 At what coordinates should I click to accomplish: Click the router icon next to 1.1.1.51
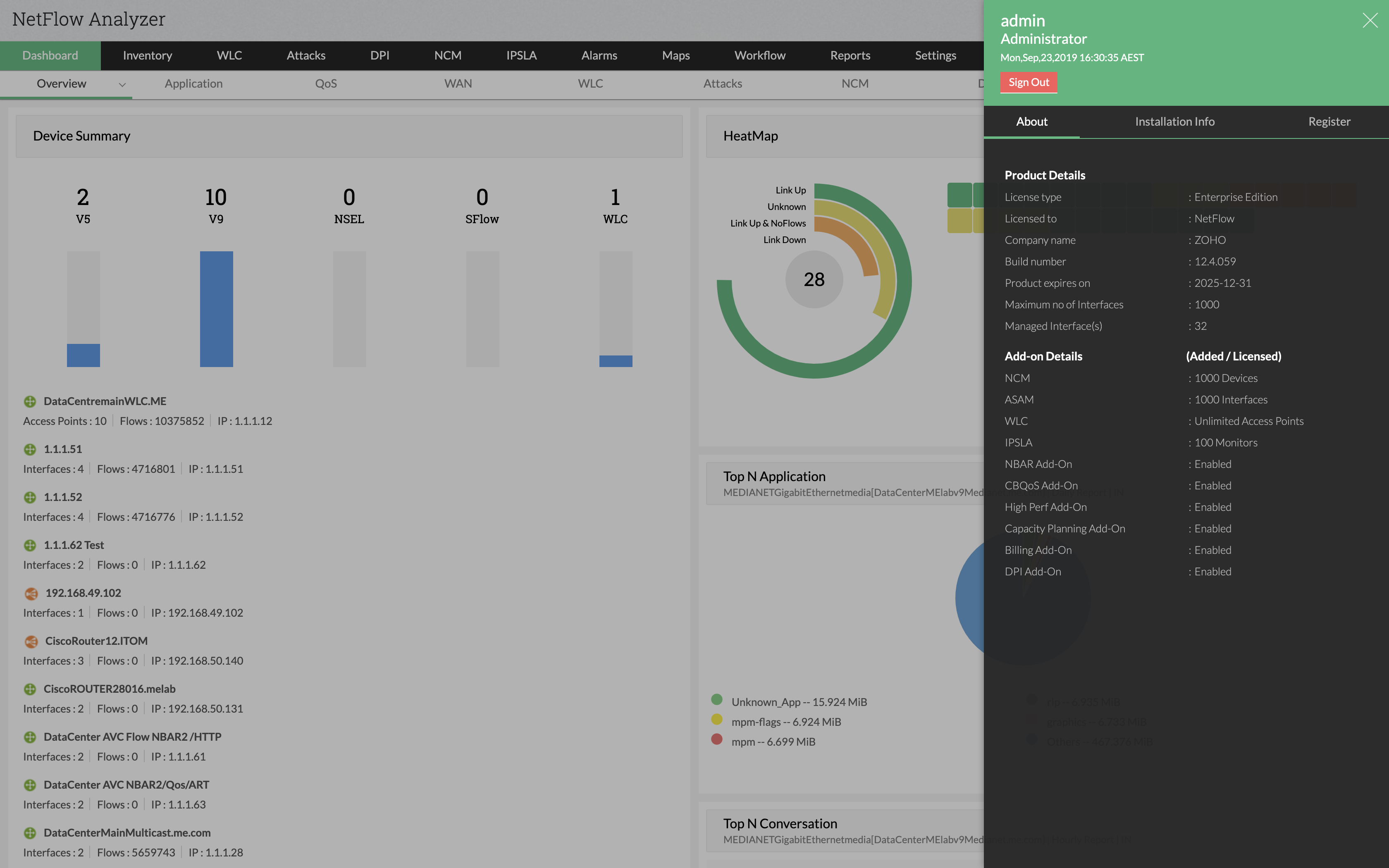pos(31,449)
